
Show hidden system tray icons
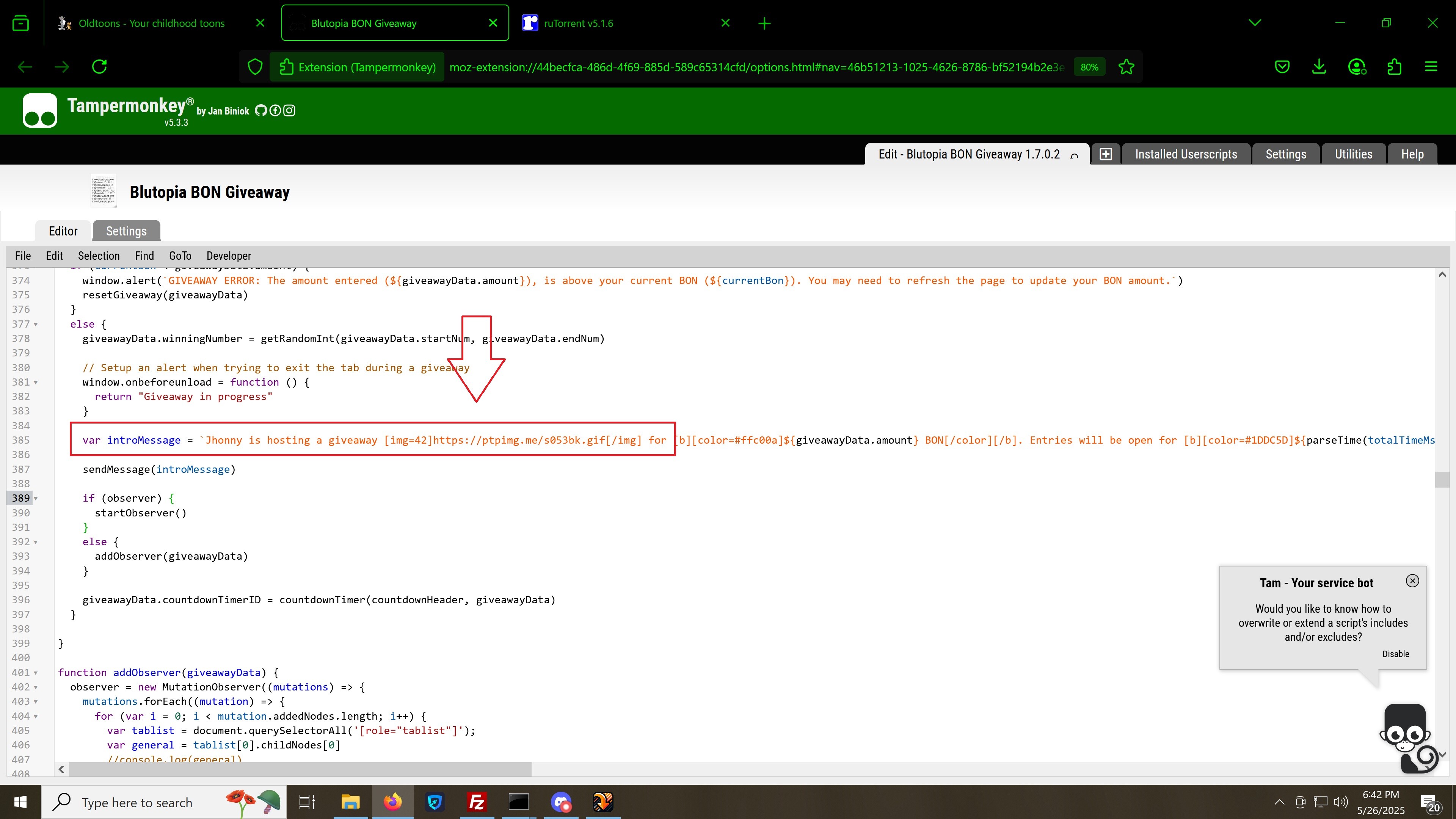pyautogui.click(x=1279, y=802)
